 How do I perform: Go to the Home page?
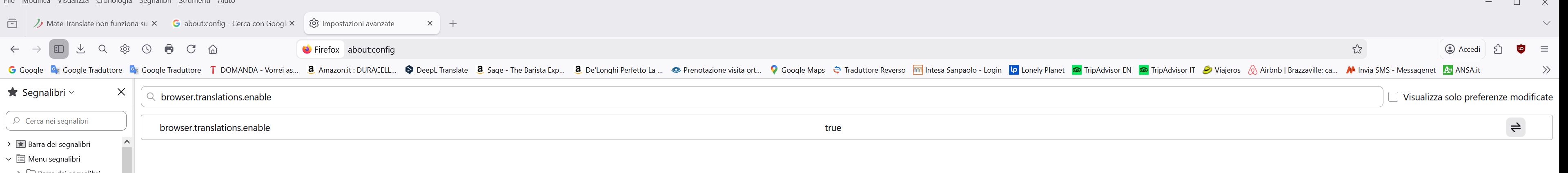213,49
